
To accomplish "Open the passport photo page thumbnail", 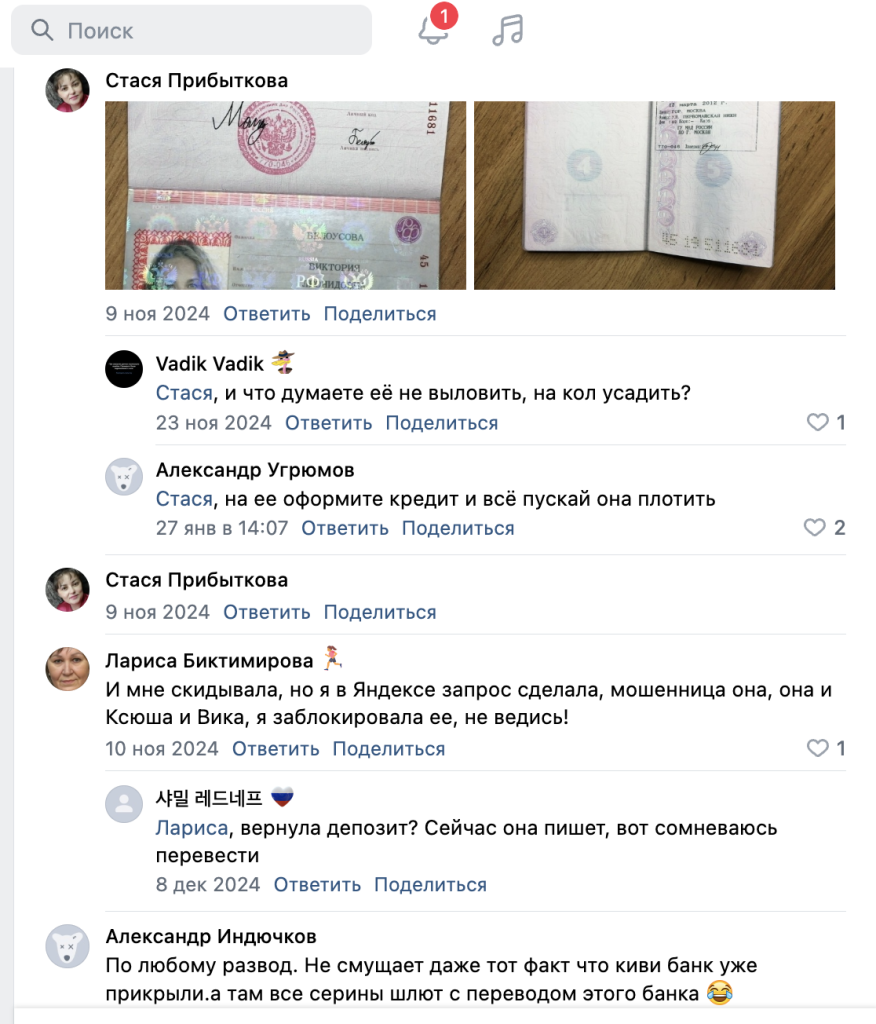I will [x=285, y=195].
